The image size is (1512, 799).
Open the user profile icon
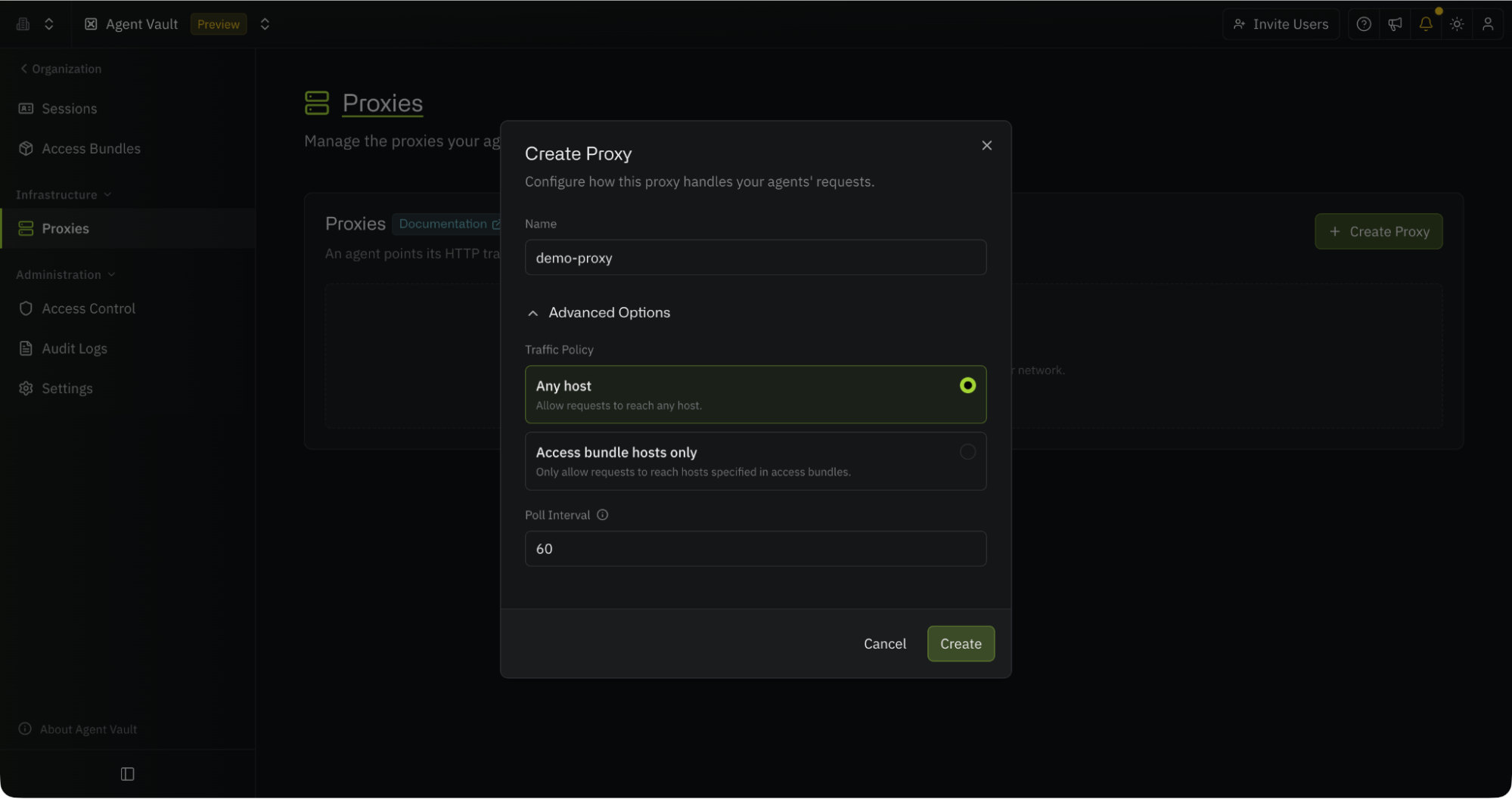point(1488,24)
